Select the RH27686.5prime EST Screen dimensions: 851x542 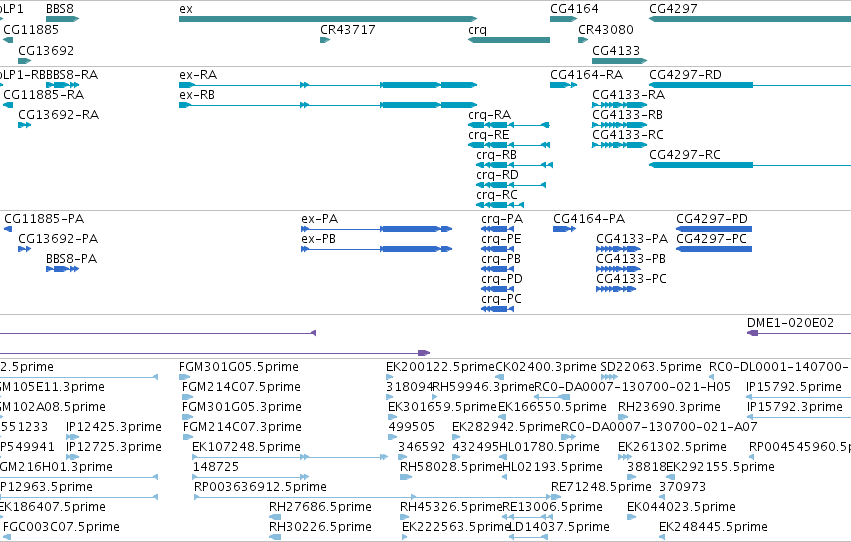coord(275,517)
